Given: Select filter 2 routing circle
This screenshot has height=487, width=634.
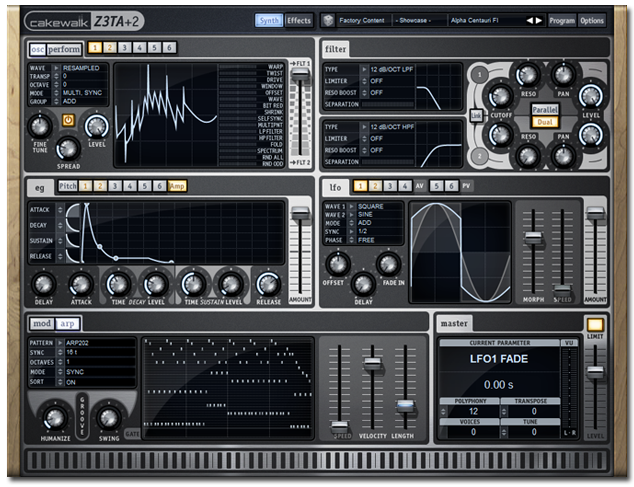Looking at the screenshot, I should [x=480, y=156].
